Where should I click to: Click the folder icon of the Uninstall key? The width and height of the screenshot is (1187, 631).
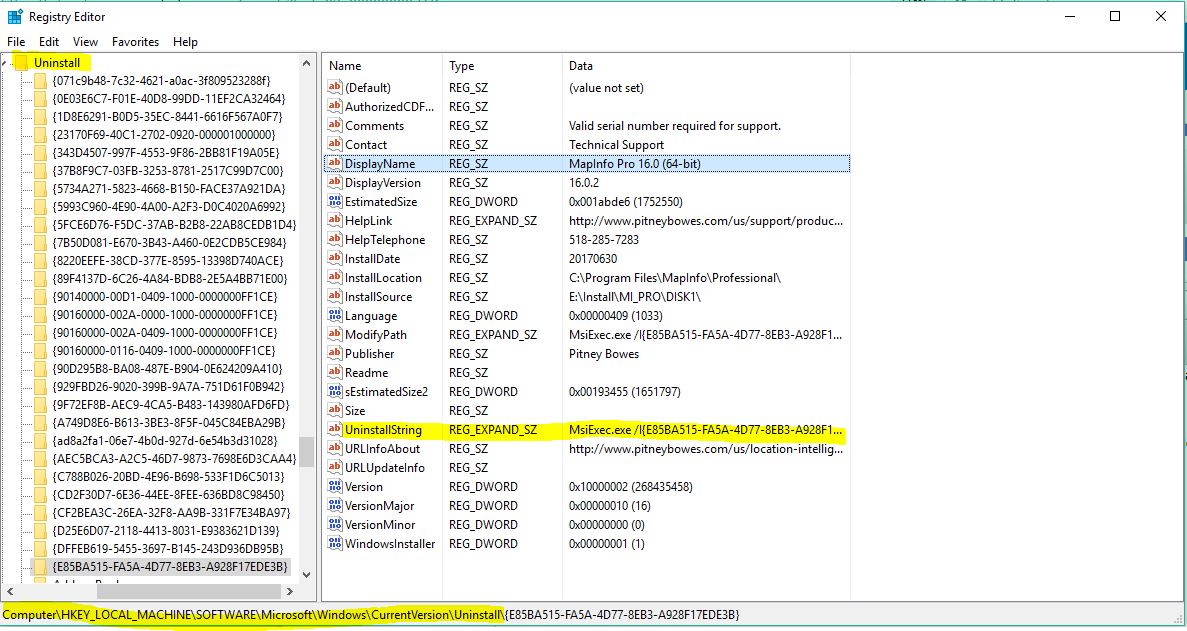[23, 62]
